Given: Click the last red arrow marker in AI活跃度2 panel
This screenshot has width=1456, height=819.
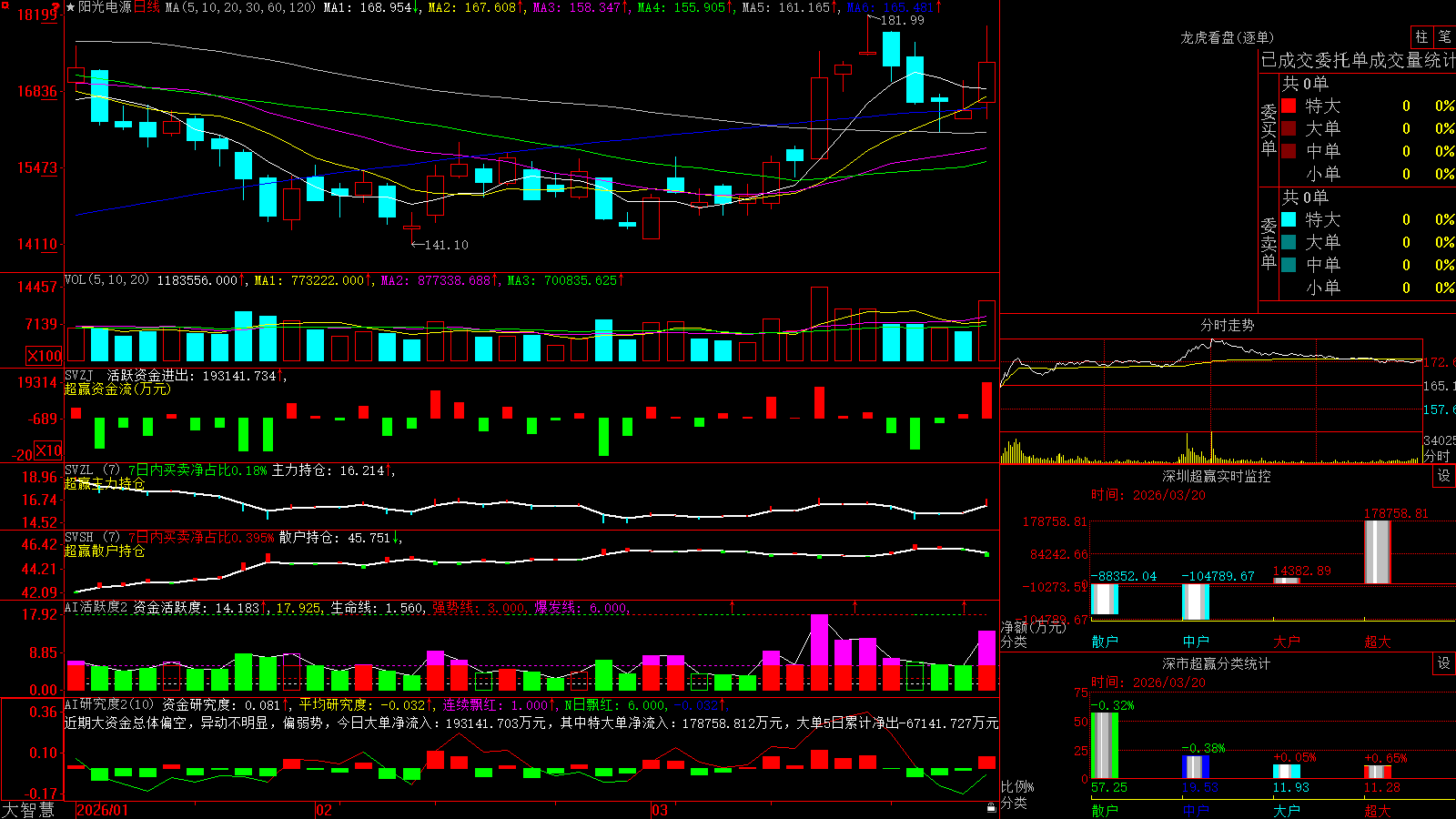Looking at the screenshot, I should click(x=964, y=606).
